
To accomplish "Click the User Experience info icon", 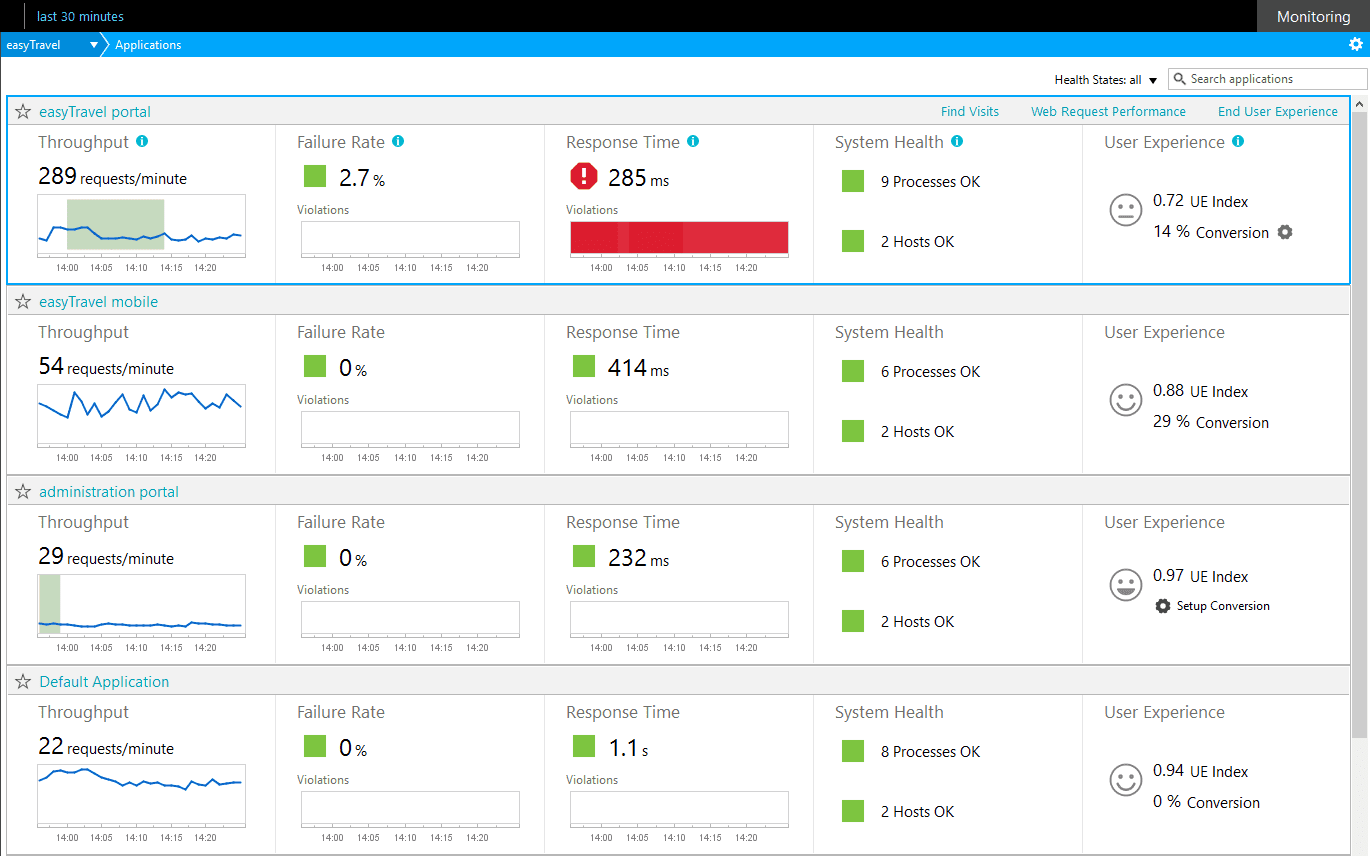I will (x=1238, y=142).
